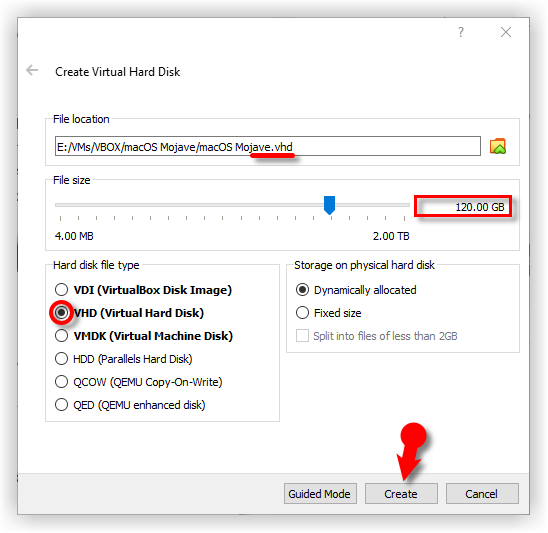Screen dimensions: 548x533
Task: Close the Create Virtual Hard Disk dialog
Action: click(506, 32)
